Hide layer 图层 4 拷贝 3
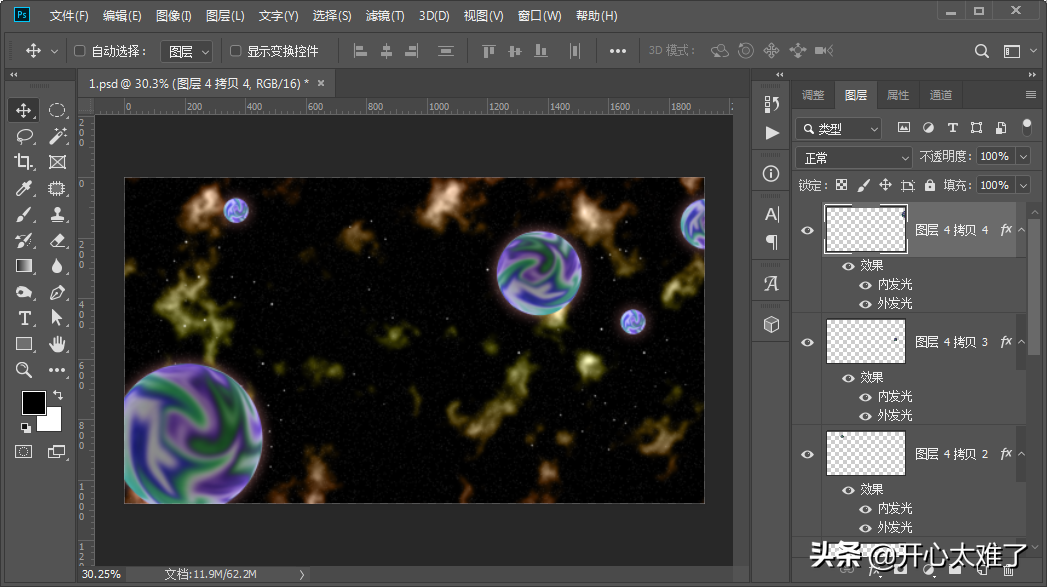Image resolution: width=1047 pixels, height=587 pixels. tap(808, 342)
